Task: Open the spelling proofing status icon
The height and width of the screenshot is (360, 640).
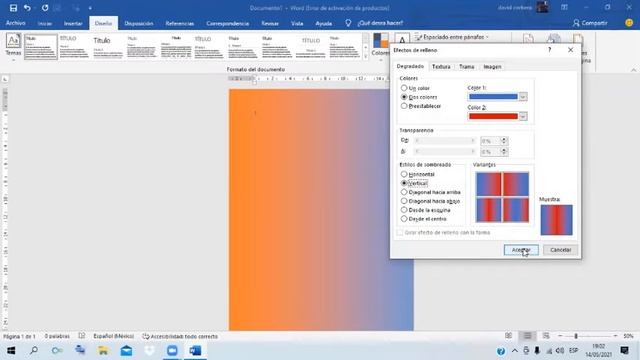Action: (x=82, y=336)
